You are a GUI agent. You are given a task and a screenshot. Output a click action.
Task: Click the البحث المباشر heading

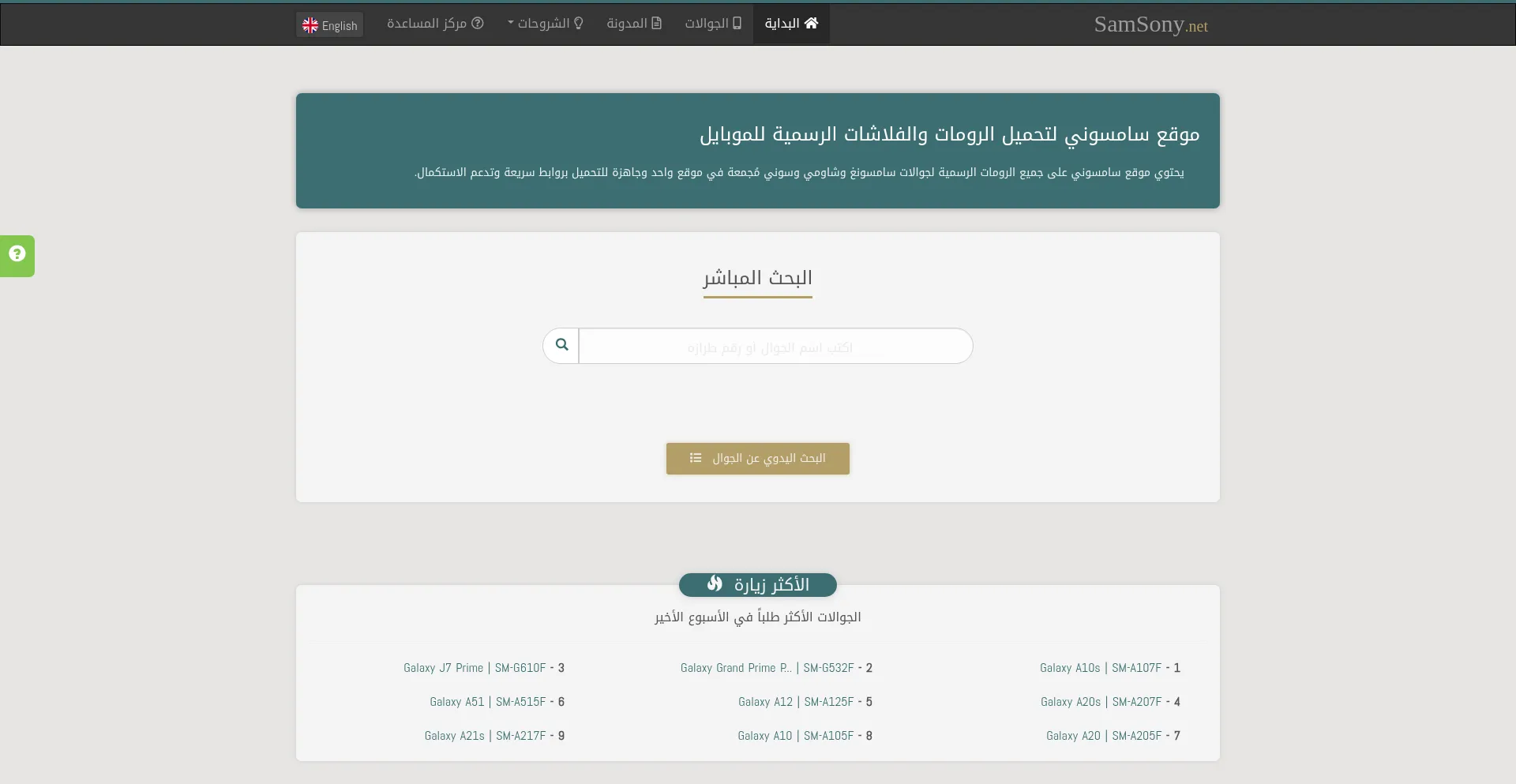coord(758,278)
